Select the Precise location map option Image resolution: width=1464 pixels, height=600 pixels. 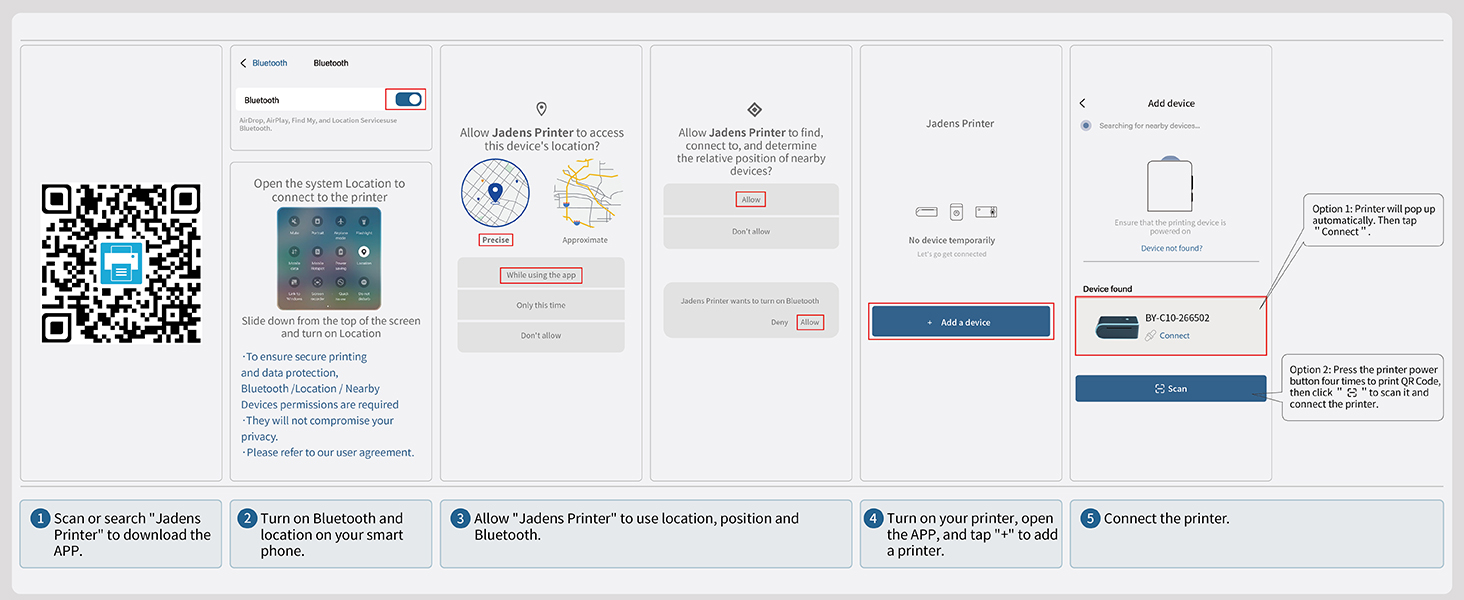[x=495, y=195]
